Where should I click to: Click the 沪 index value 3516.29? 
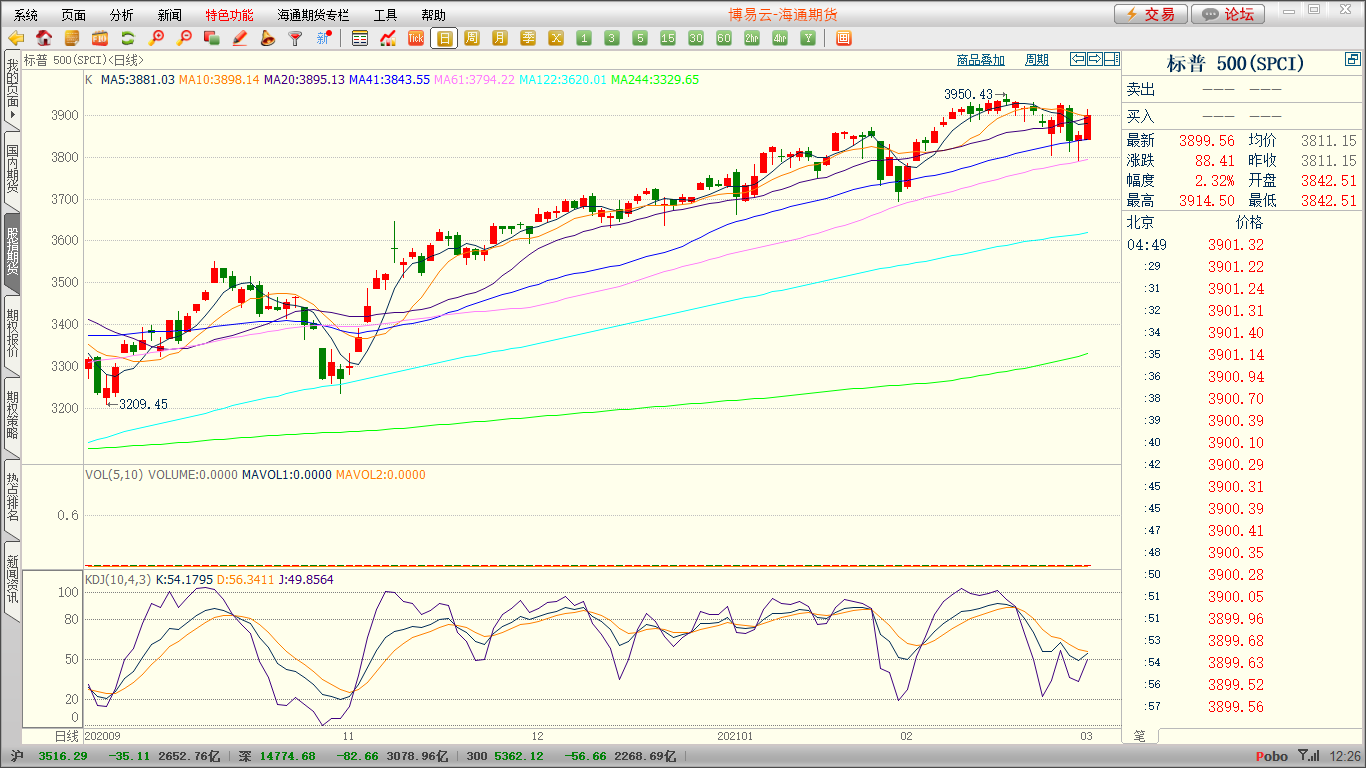(62, 756)
